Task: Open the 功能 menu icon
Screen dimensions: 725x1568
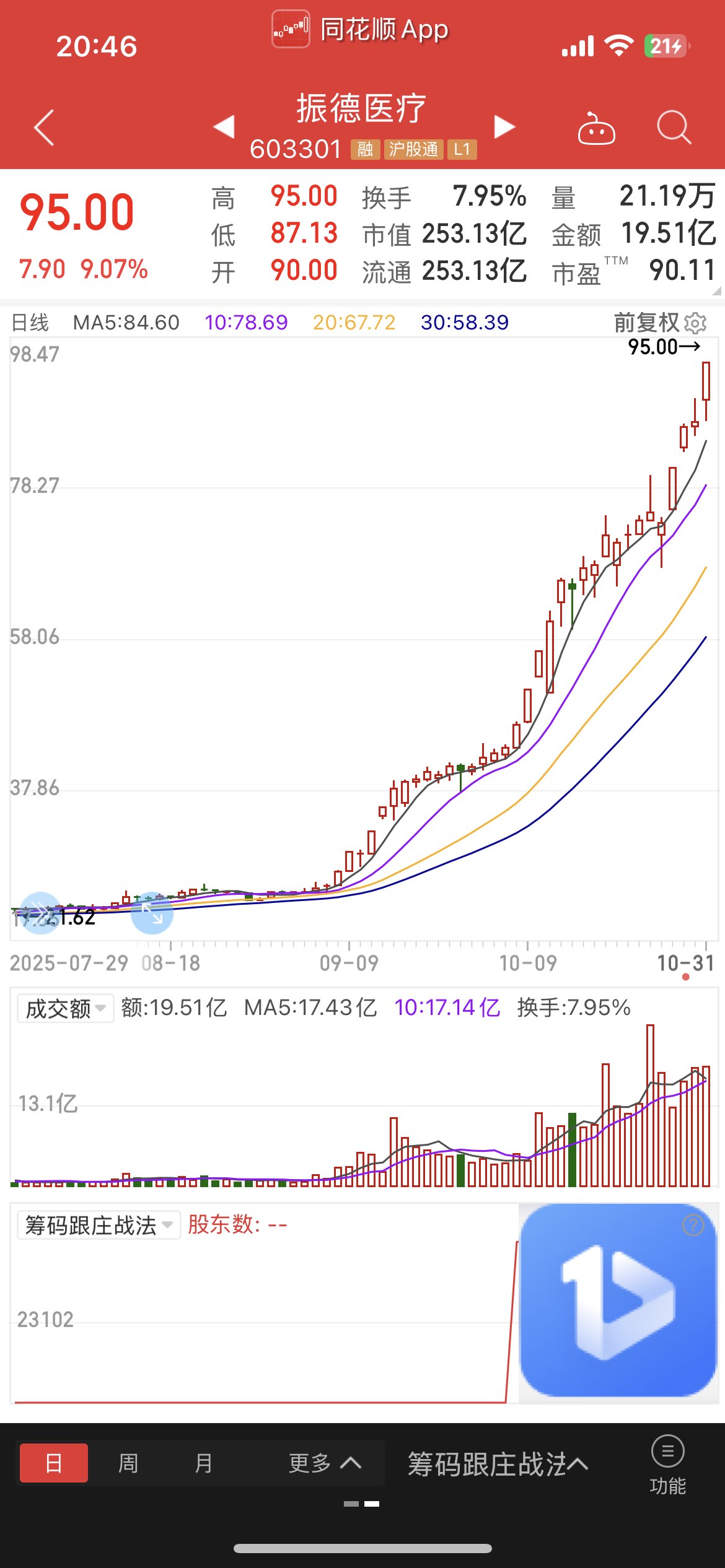Action: coord(667,1465)
